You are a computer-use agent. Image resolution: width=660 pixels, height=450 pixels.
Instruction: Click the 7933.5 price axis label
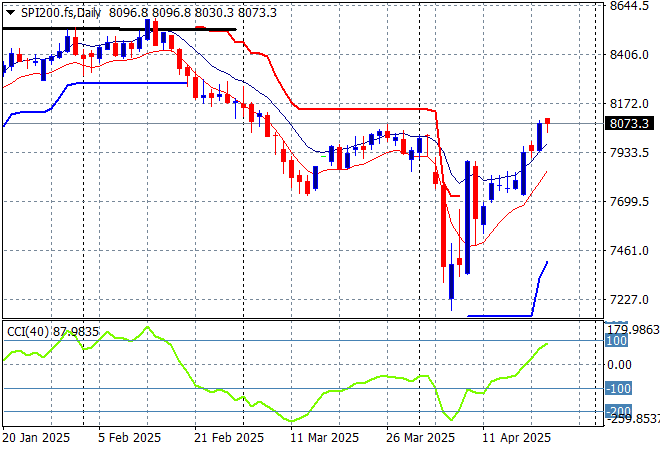point(629,152)
